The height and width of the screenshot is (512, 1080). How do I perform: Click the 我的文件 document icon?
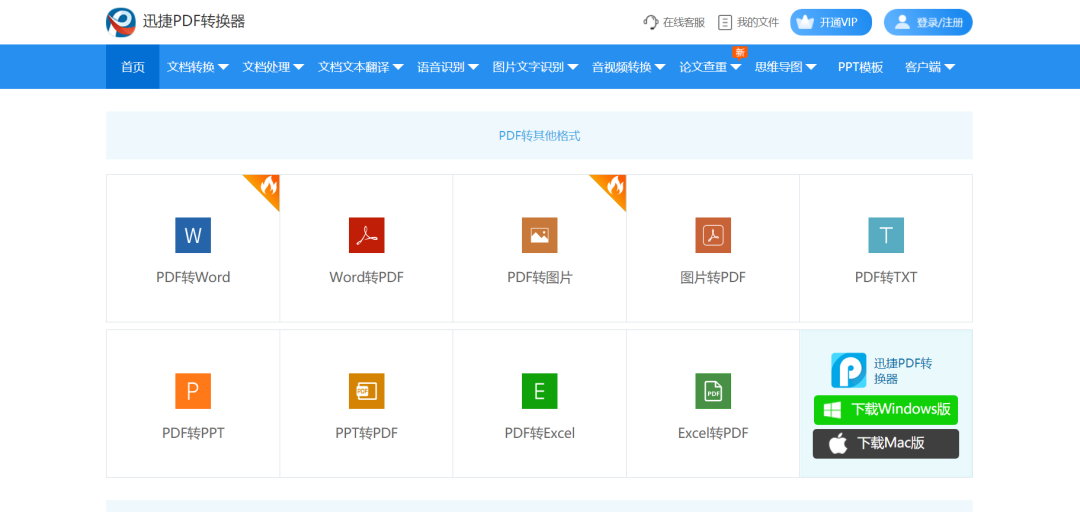(x=725, y=22)
